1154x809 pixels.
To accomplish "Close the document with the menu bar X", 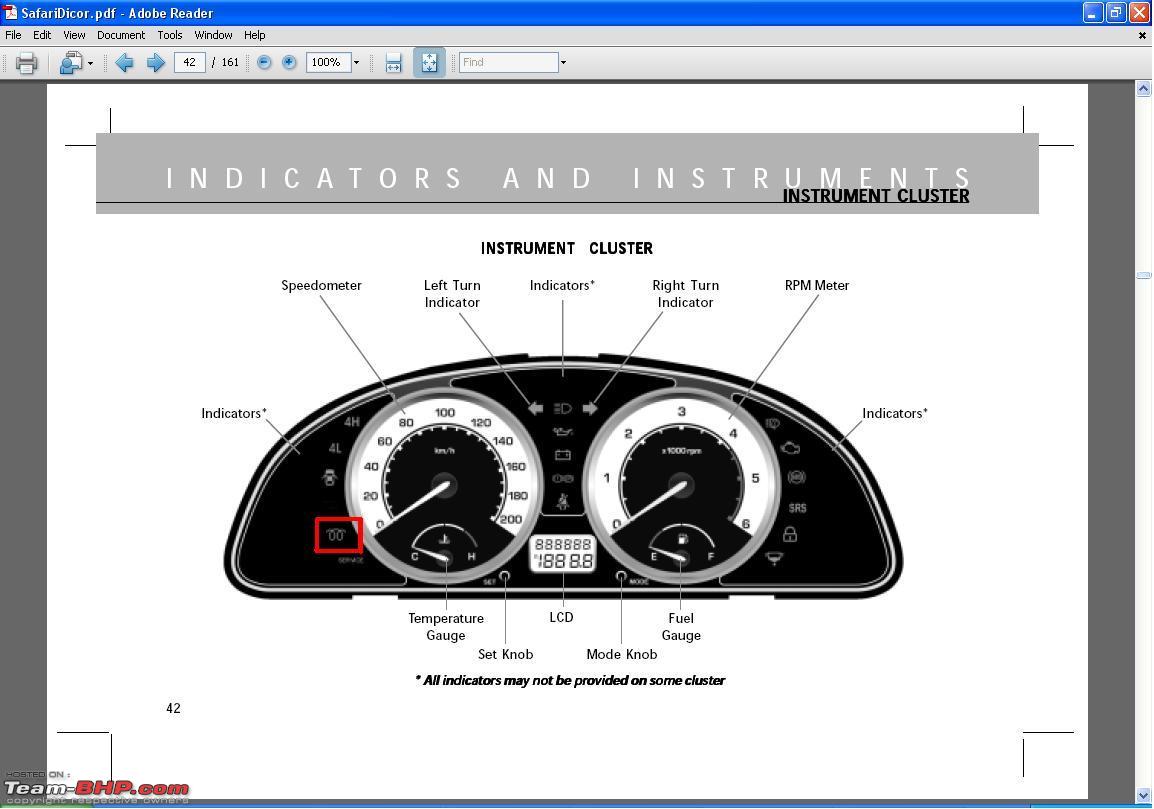I will pos(1142,35).
